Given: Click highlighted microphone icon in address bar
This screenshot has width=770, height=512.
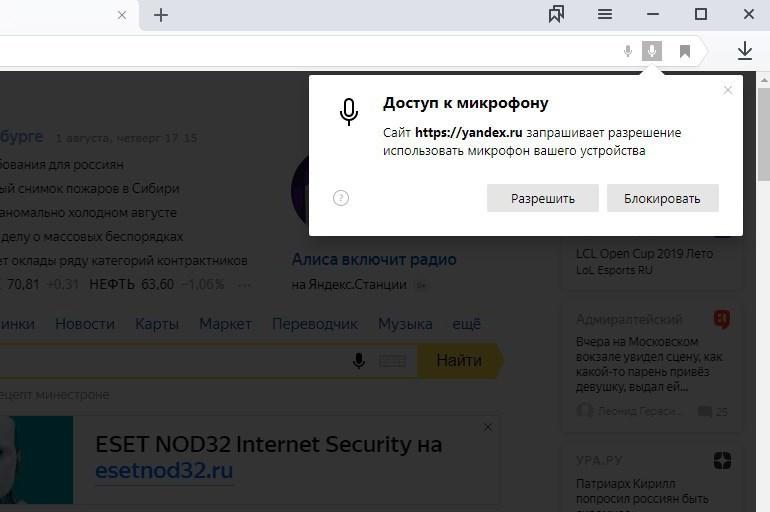Looking at the screenshot, I should click(652, 51).
